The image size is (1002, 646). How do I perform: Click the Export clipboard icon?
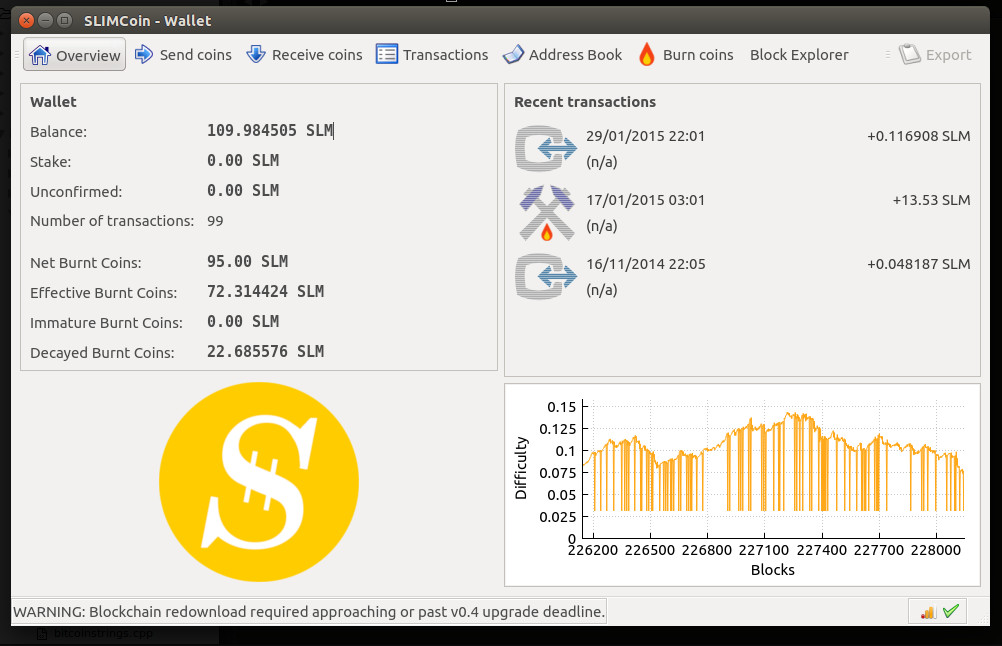910,54
